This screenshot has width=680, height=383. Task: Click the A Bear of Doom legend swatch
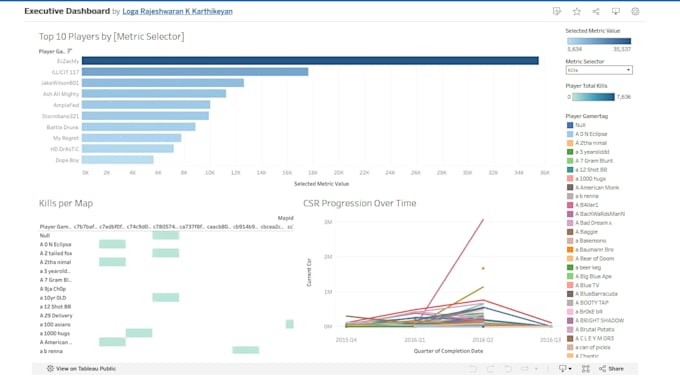click(570, 259)
